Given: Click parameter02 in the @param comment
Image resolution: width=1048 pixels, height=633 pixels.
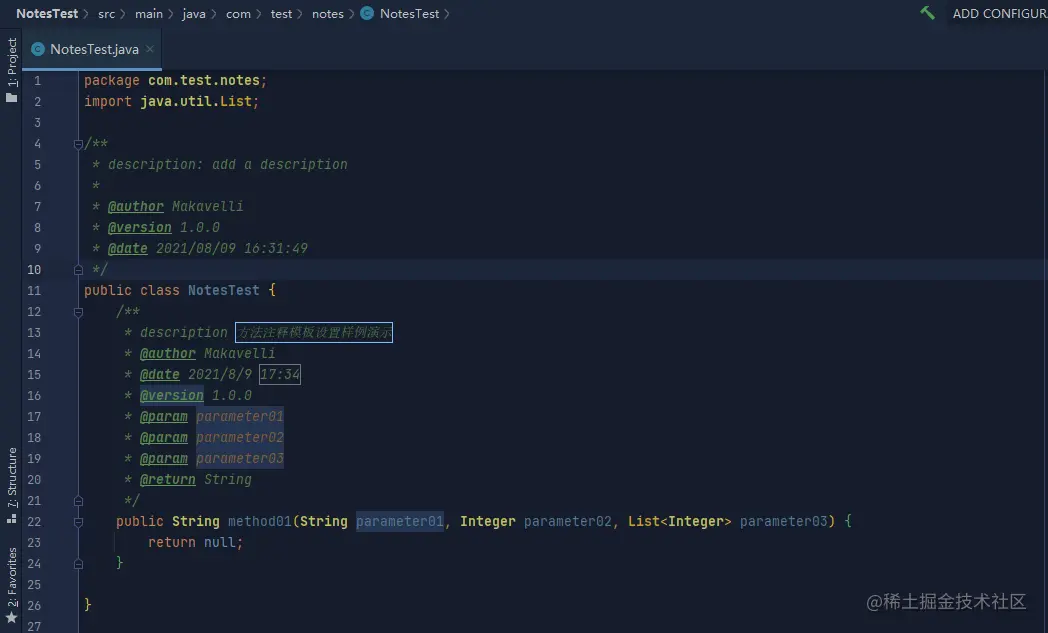Looking at the screenshot, I should tap(240, 438).
